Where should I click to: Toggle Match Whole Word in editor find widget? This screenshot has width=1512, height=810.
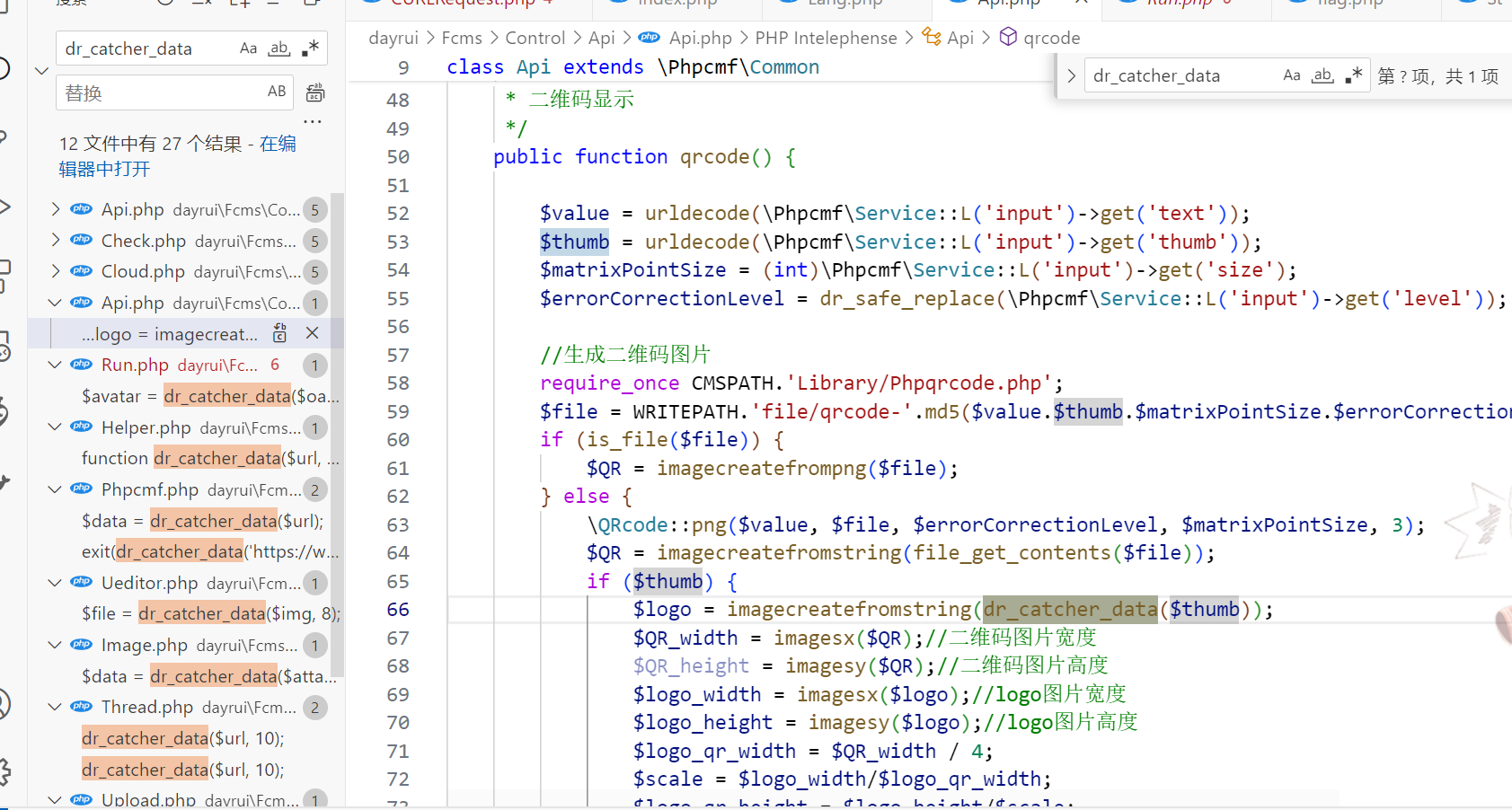point(1322,75)
